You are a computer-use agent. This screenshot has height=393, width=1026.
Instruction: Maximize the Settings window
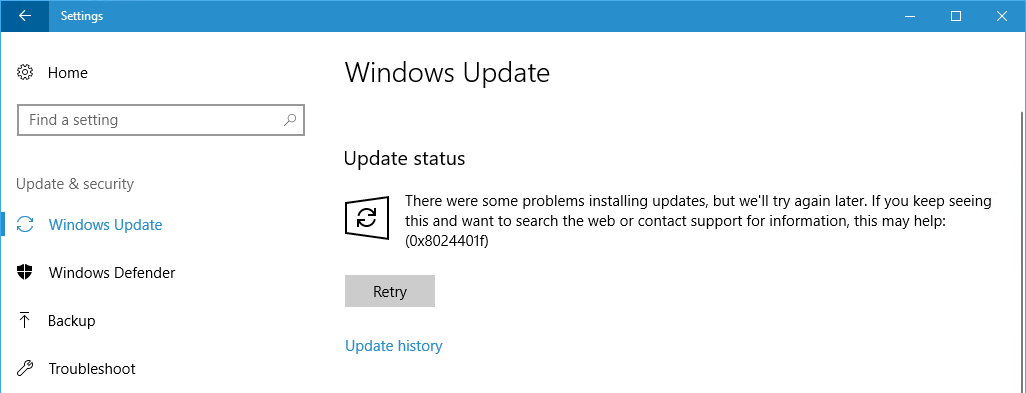[956, 16]
